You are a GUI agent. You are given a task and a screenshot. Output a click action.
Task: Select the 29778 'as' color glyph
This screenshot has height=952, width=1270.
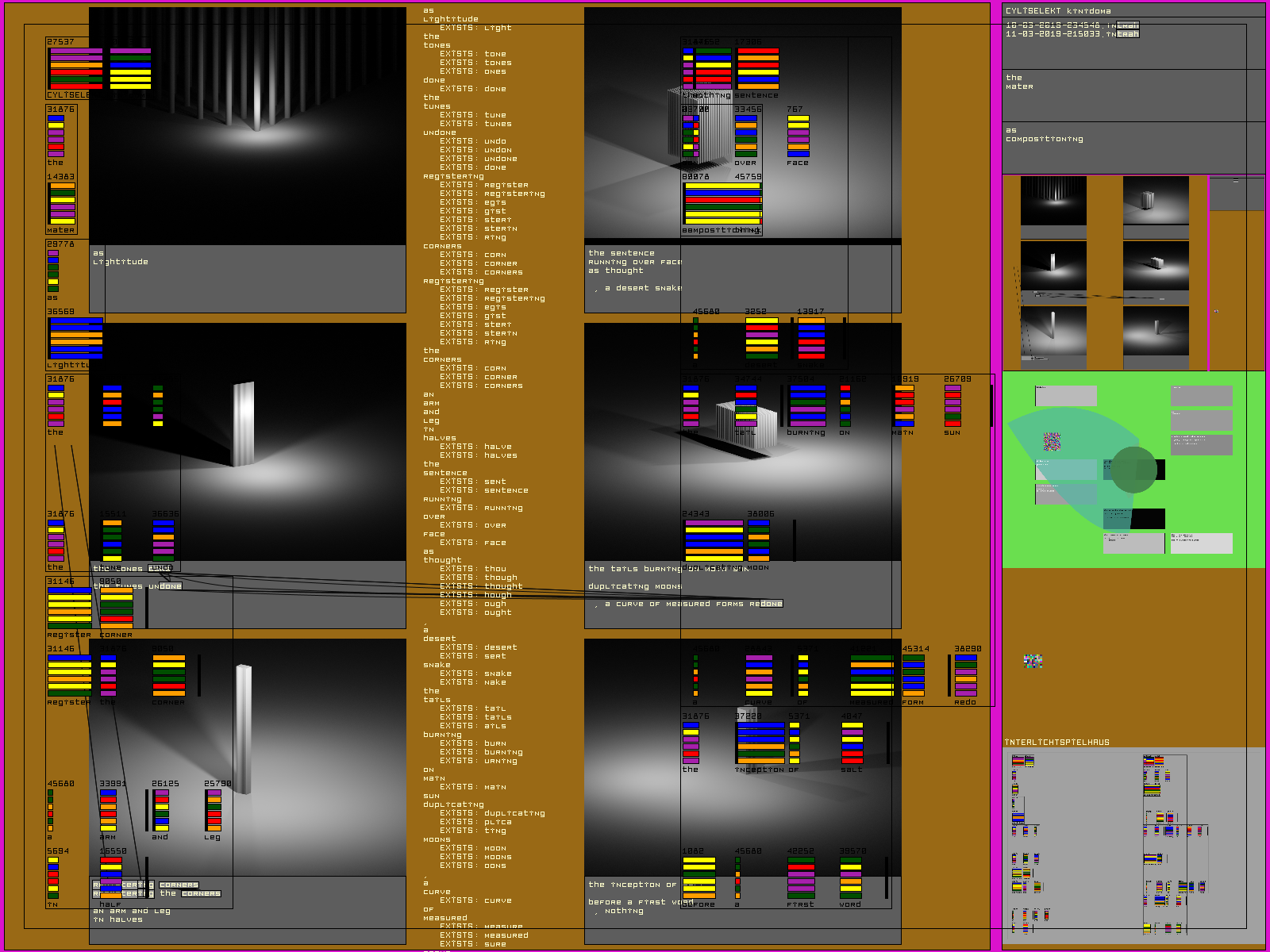point(53,271)
